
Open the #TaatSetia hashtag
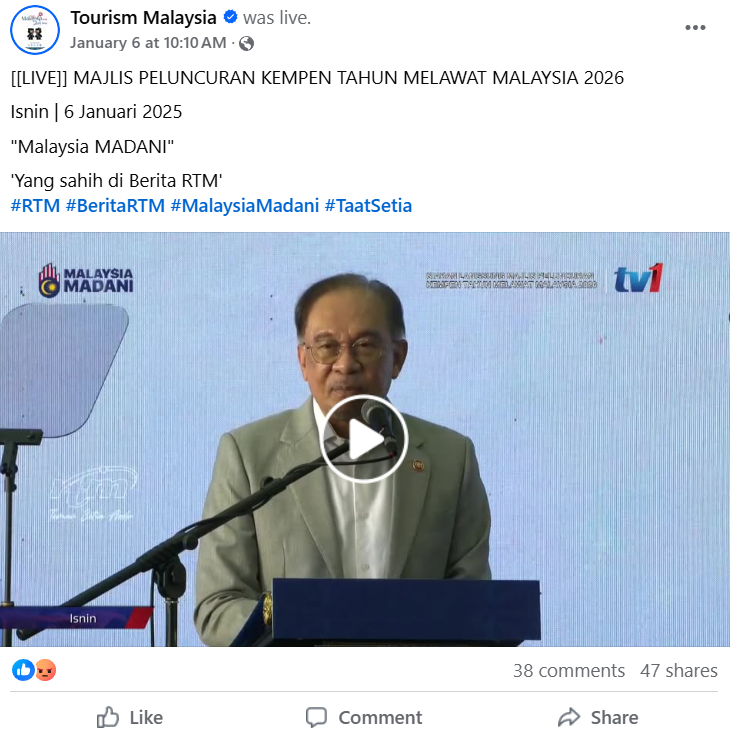click(x=368, y=206)
